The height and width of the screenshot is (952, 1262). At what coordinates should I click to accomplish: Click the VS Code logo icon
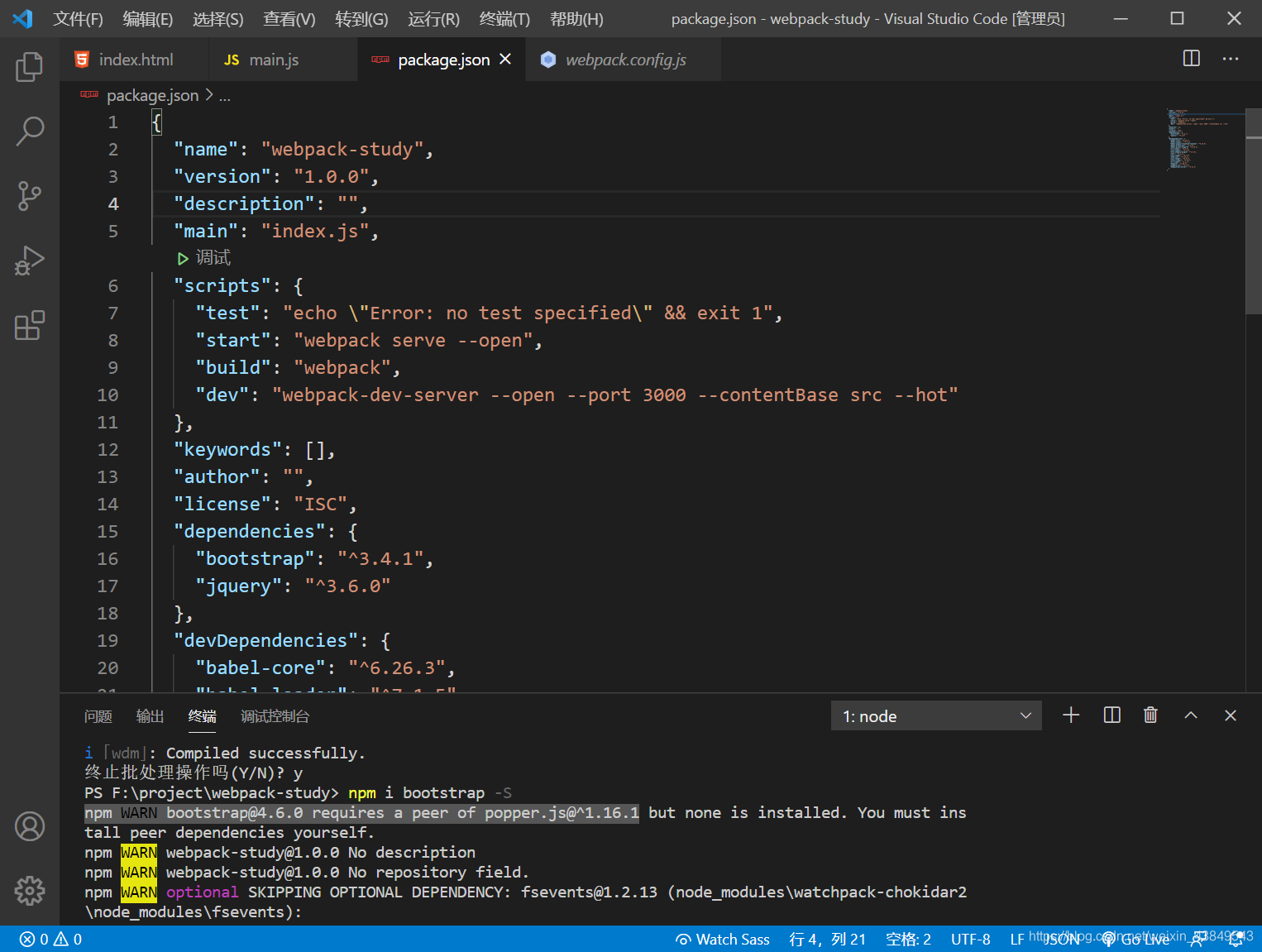pyautogui.click(x=22, y=18)
